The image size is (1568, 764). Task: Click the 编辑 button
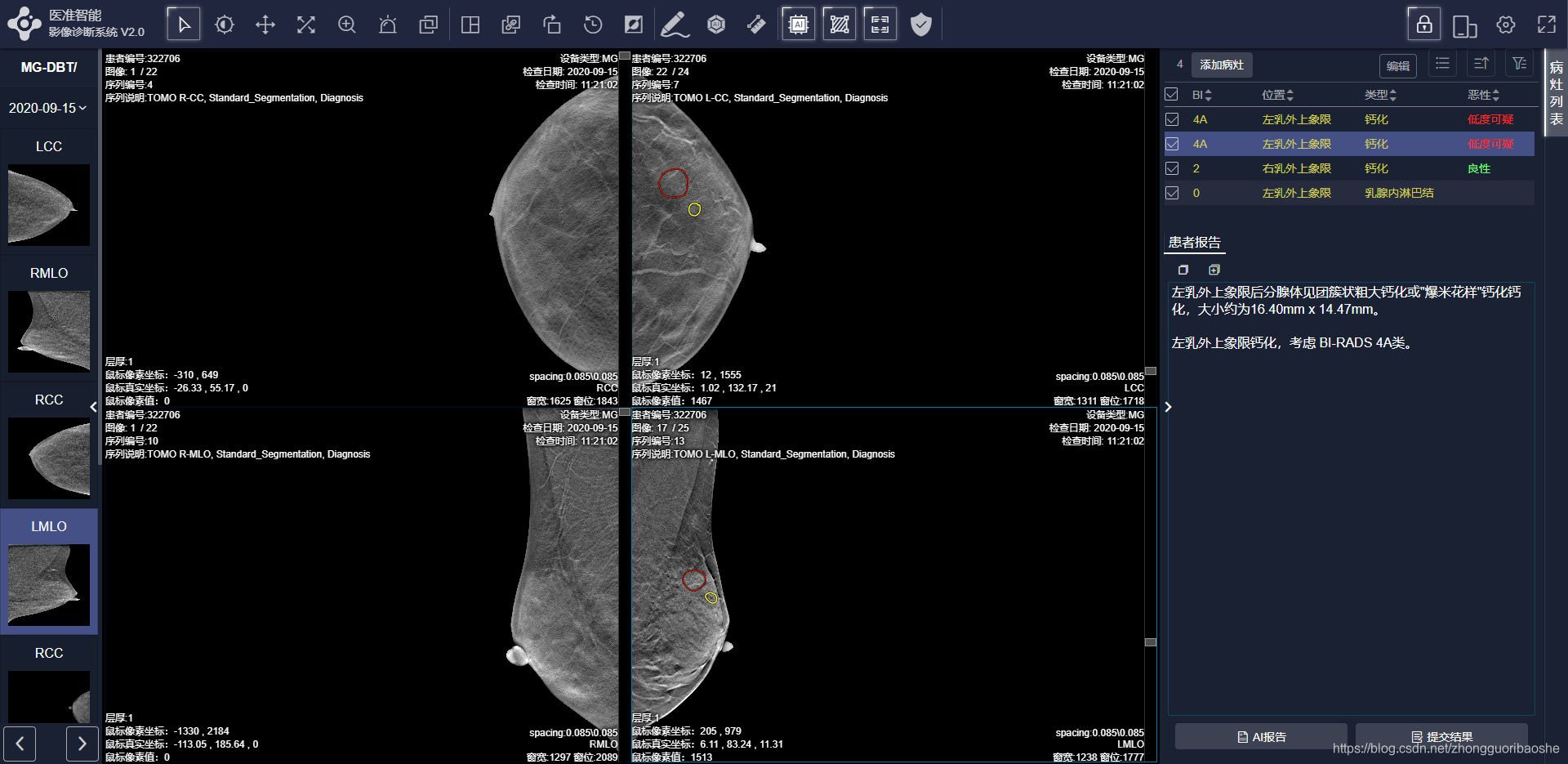(x=1398, y=66)
